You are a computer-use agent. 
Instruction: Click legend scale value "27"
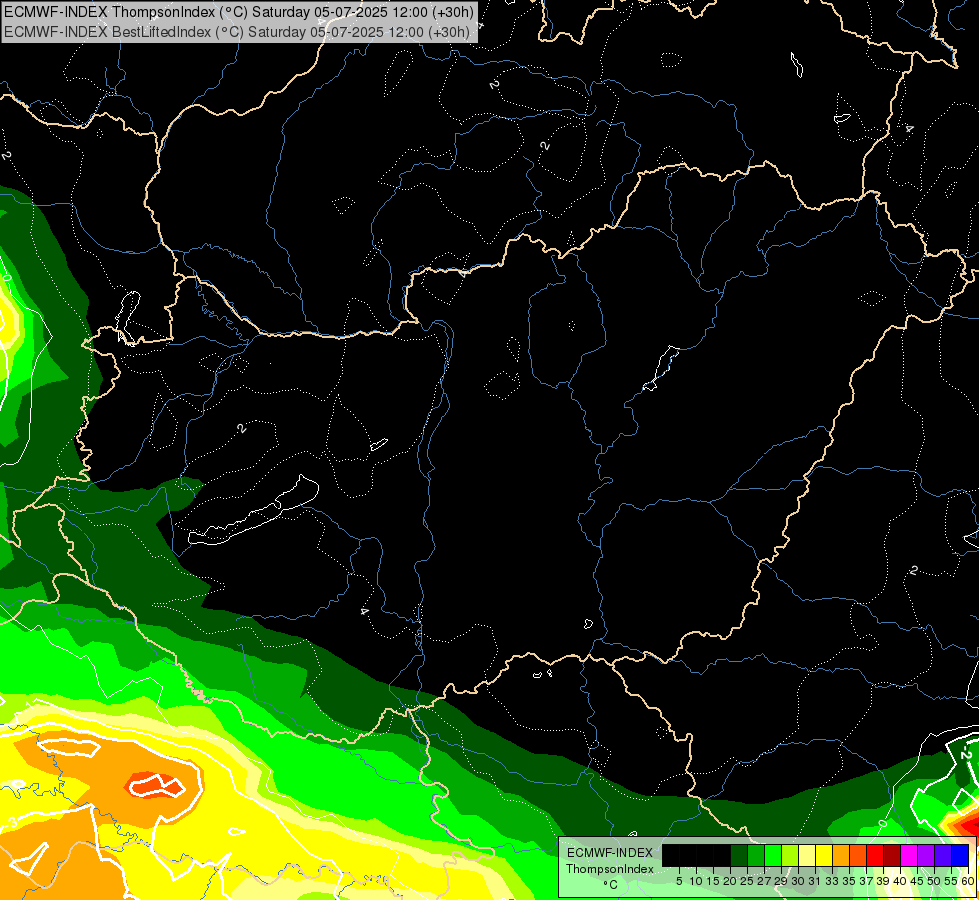pyautogui.click(x=764, y=881)
